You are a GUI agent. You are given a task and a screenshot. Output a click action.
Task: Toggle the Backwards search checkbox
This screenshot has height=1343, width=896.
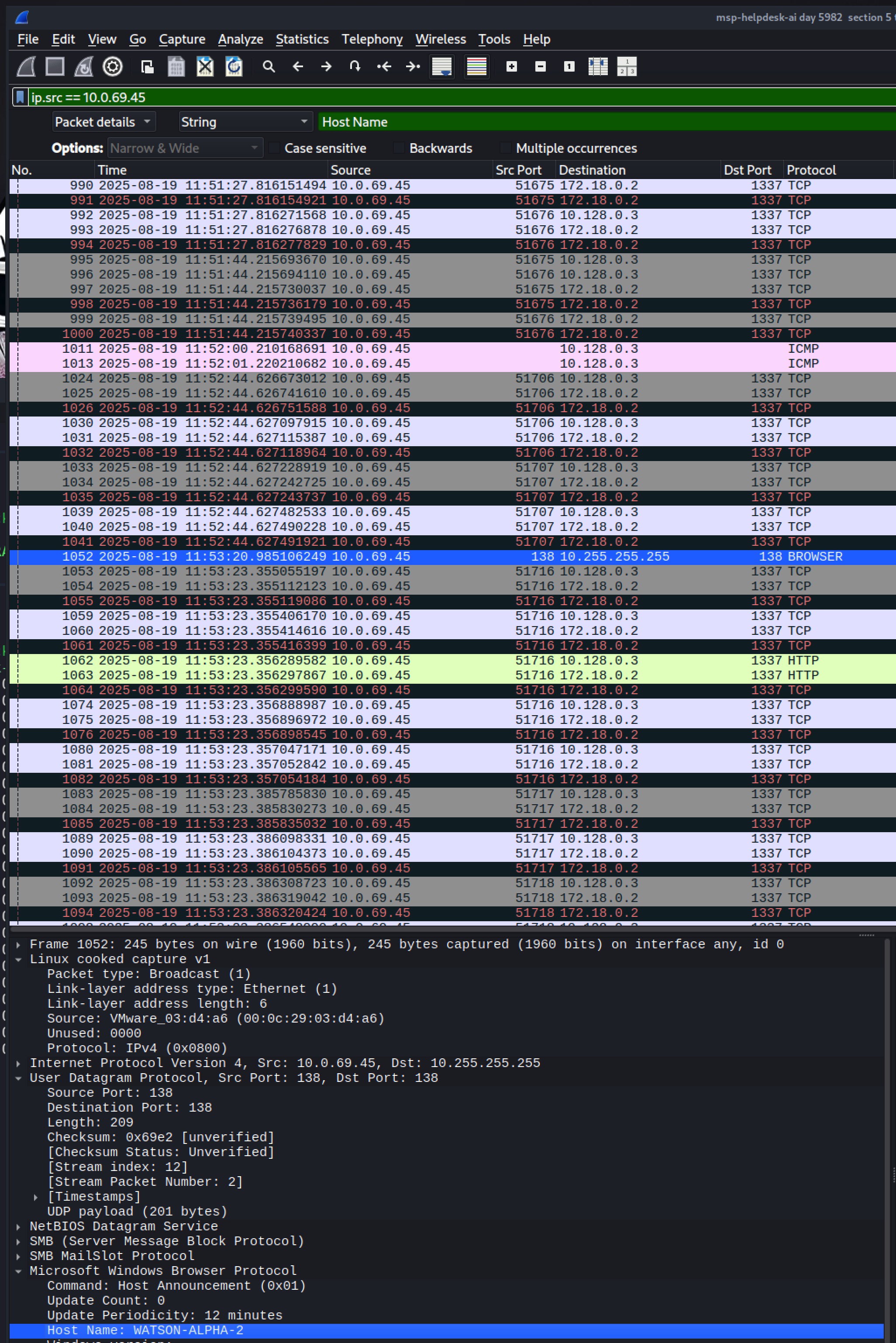[x=399, y=148]
